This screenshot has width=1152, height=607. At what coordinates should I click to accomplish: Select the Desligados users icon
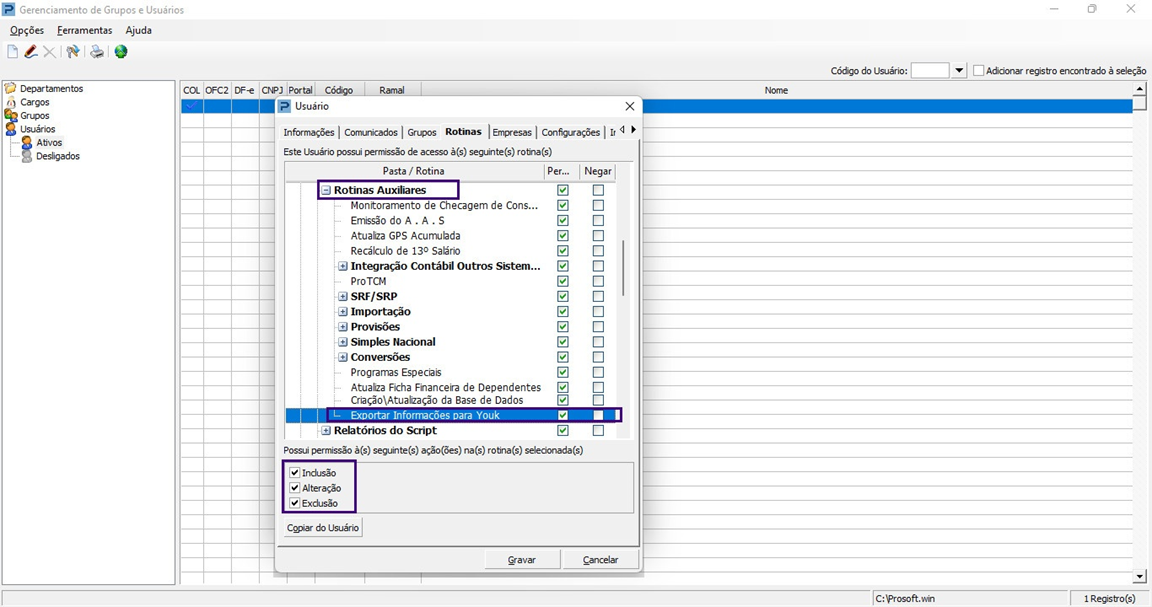pyautogui.click(x=27, y=156)
